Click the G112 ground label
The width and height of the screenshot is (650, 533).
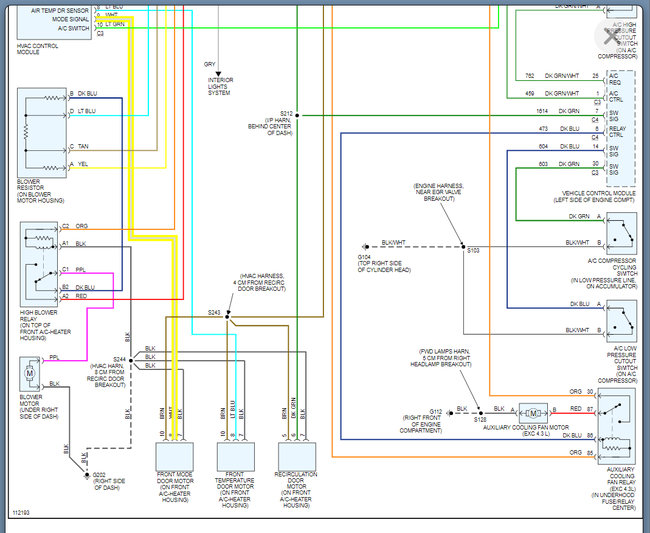point(436,412)
